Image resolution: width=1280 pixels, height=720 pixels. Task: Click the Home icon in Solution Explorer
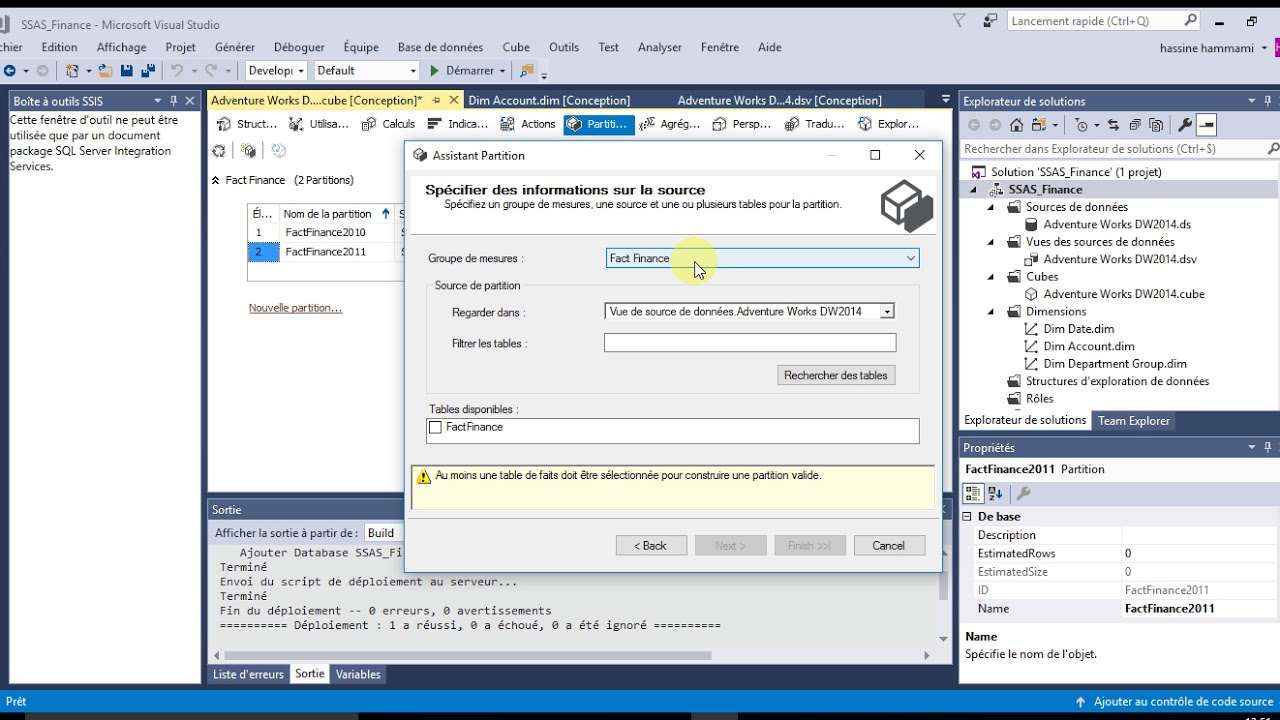(x=1017, y=125)
